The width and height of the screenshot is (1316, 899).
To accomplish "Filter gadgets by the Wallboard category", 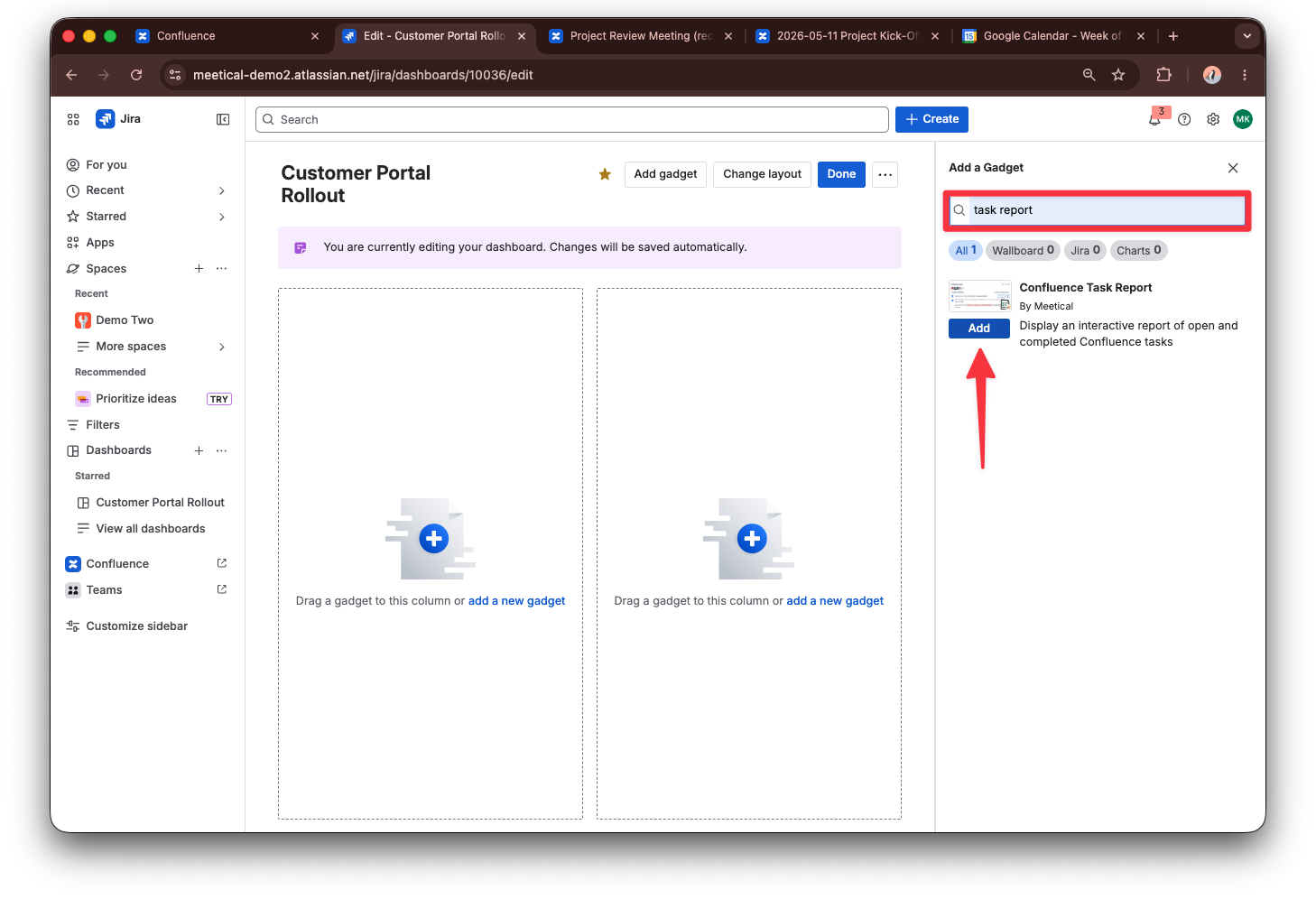I will click(1023, 251).
